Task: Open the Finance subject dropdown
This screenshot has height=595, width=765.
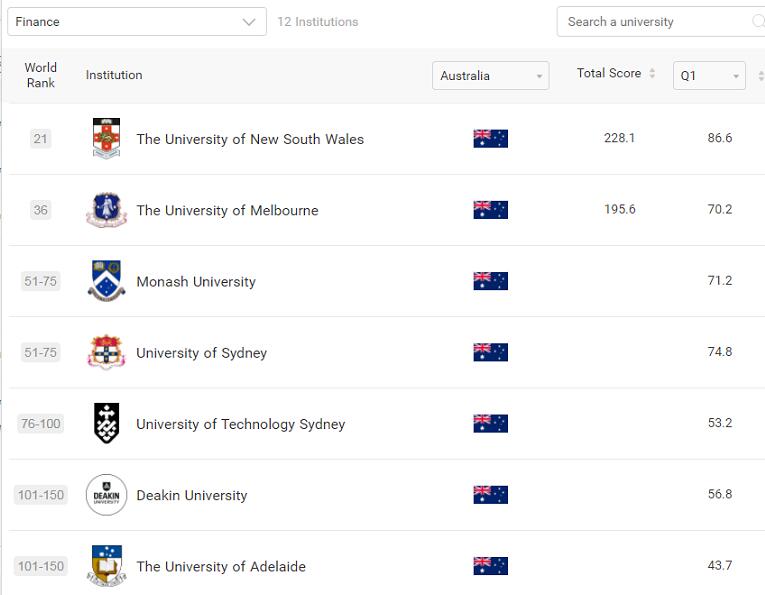Action: pos(136,22)
